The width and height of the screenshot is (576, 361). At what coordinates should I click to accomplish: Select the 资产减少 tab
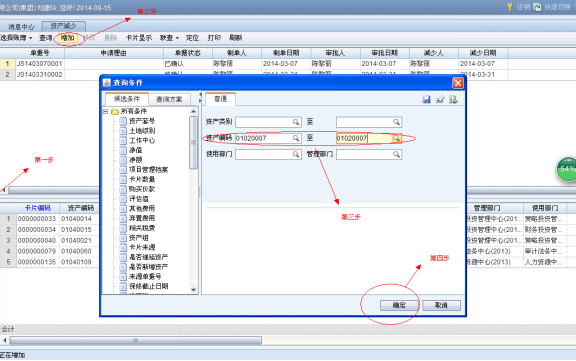[x=64, y=26]
